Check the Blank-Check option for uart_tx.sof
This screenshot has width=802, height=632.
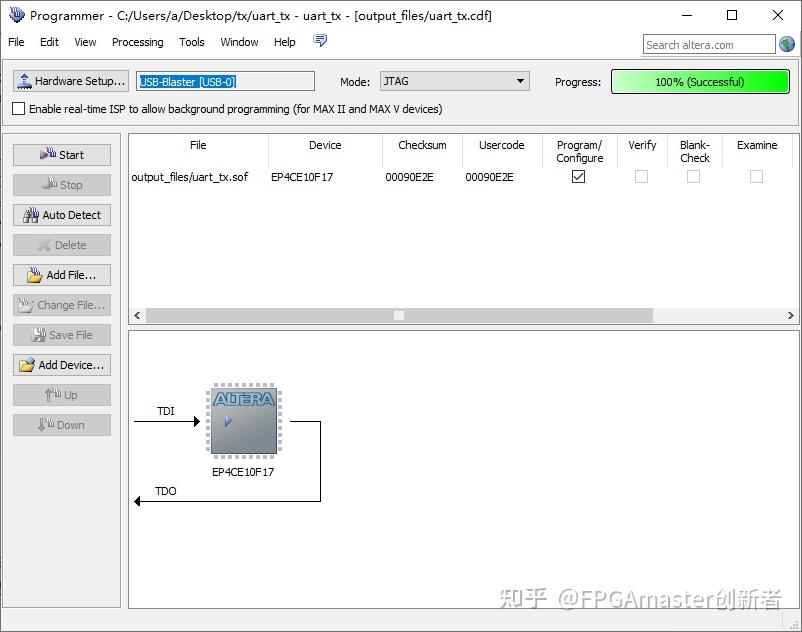point(695,176)
